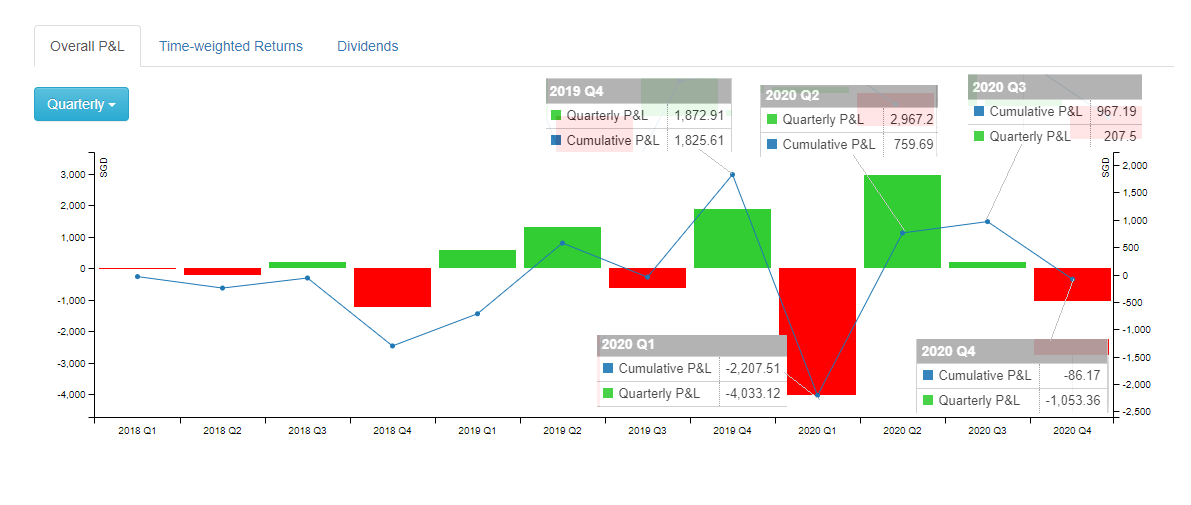Viewport: 1191px width, 505px height.
Task: Click the large 2020 Q1 red bar
Action: 817,331
